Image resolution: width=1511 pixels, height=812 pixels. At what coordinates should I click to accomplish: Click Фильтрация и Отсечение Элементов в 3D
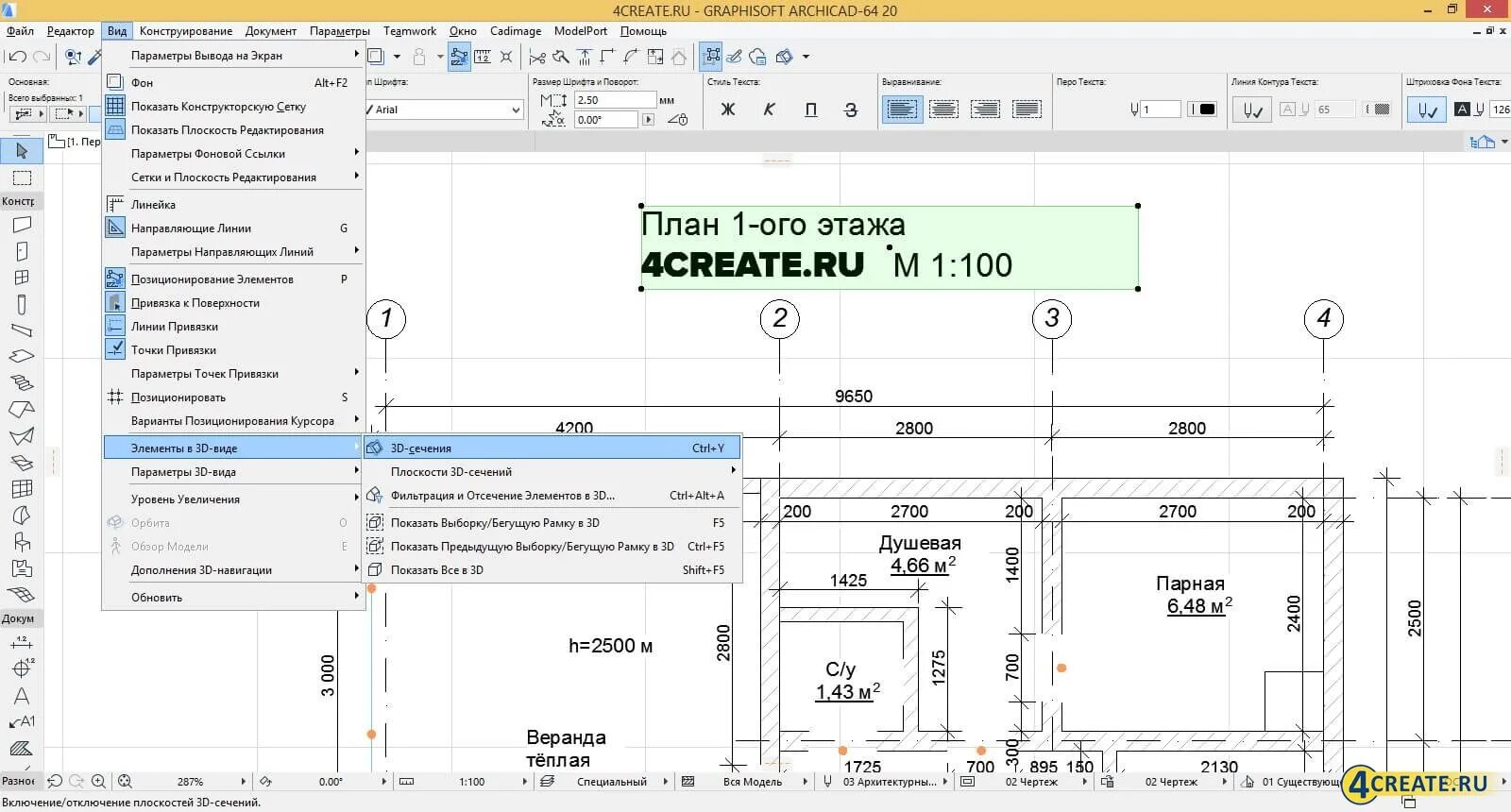point(552,496)
